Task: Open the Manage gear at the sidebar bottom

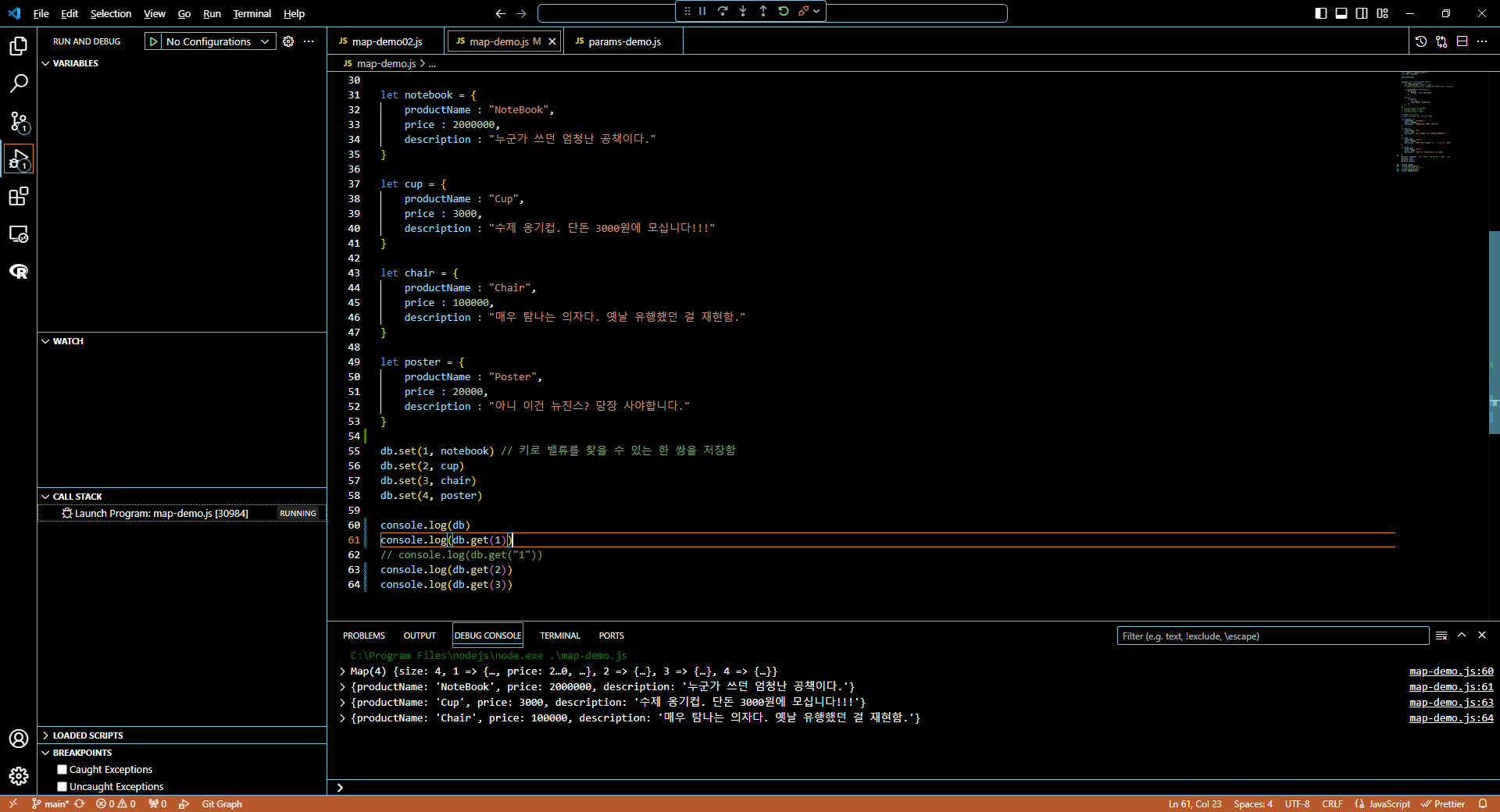Action: point(19,776)
